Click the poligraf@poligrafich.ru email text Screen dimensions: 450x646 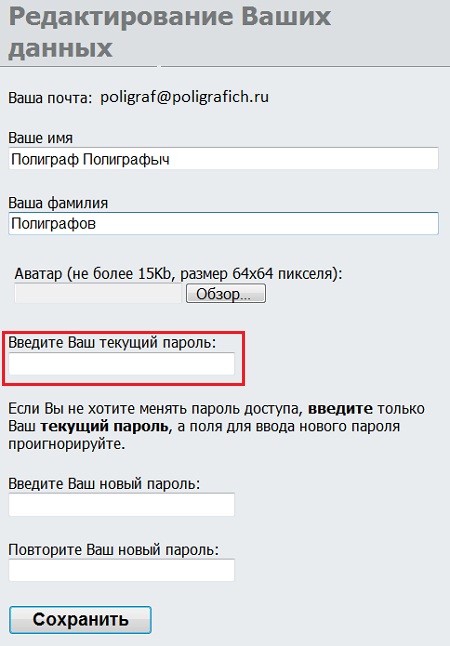185,97
